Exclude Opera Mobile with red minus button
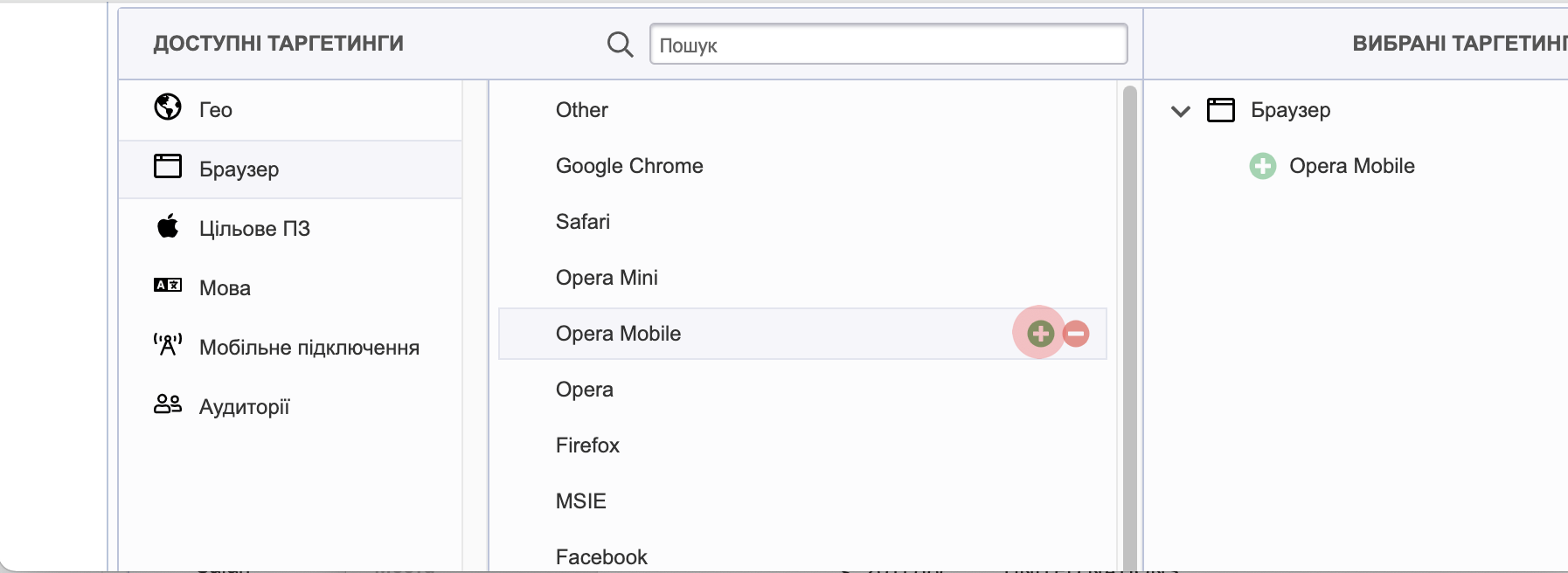 (1076, 334)
